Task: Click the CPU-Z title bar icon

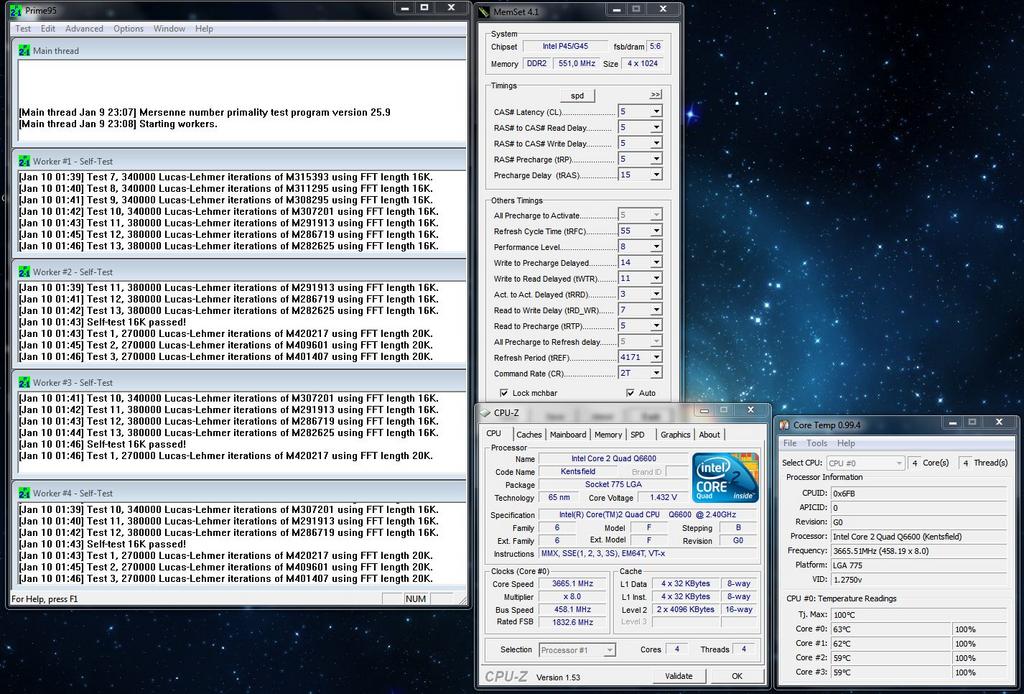Action: pos(485,413)
